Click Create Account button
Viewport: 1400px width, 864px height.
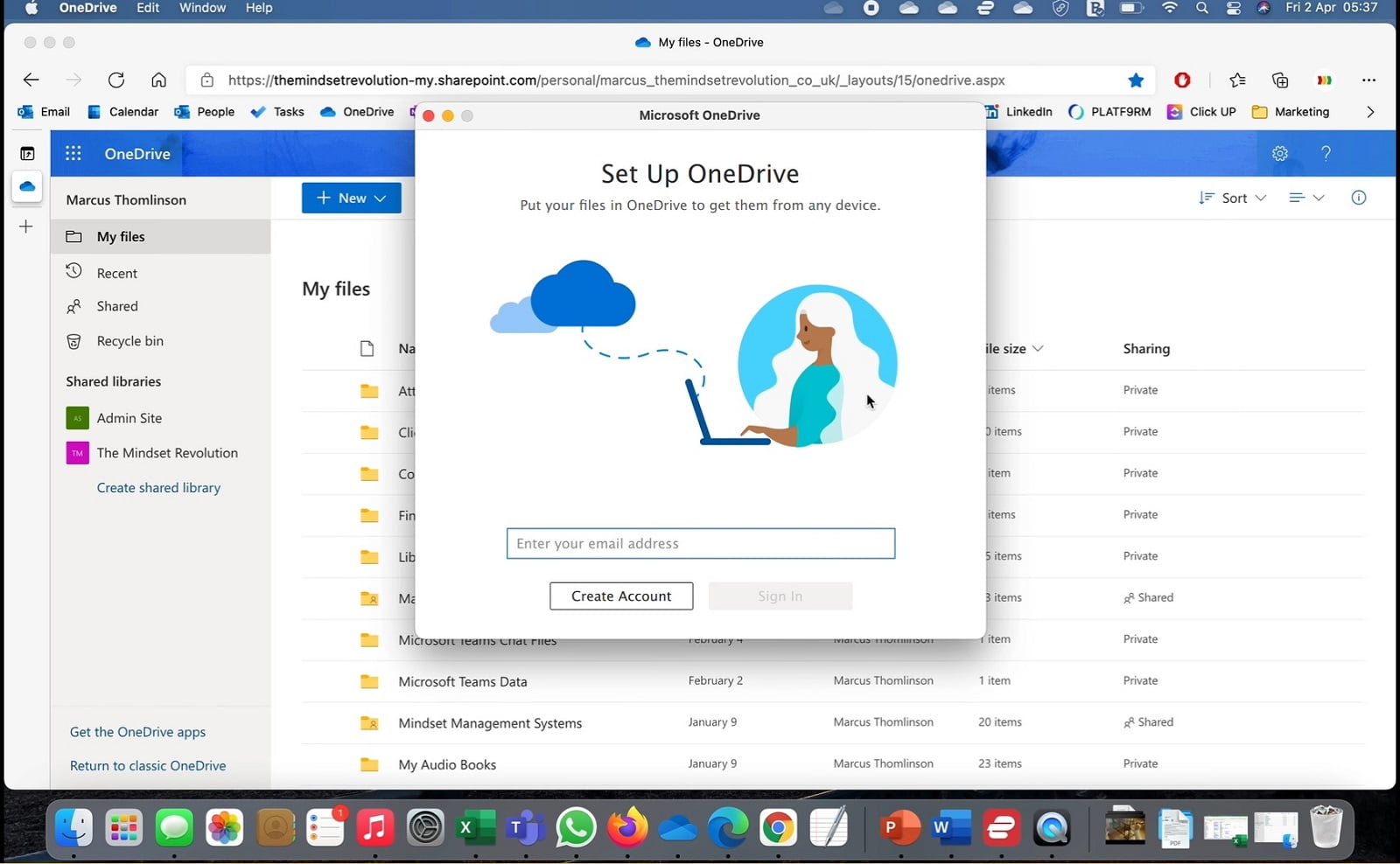tap(621, 596)
